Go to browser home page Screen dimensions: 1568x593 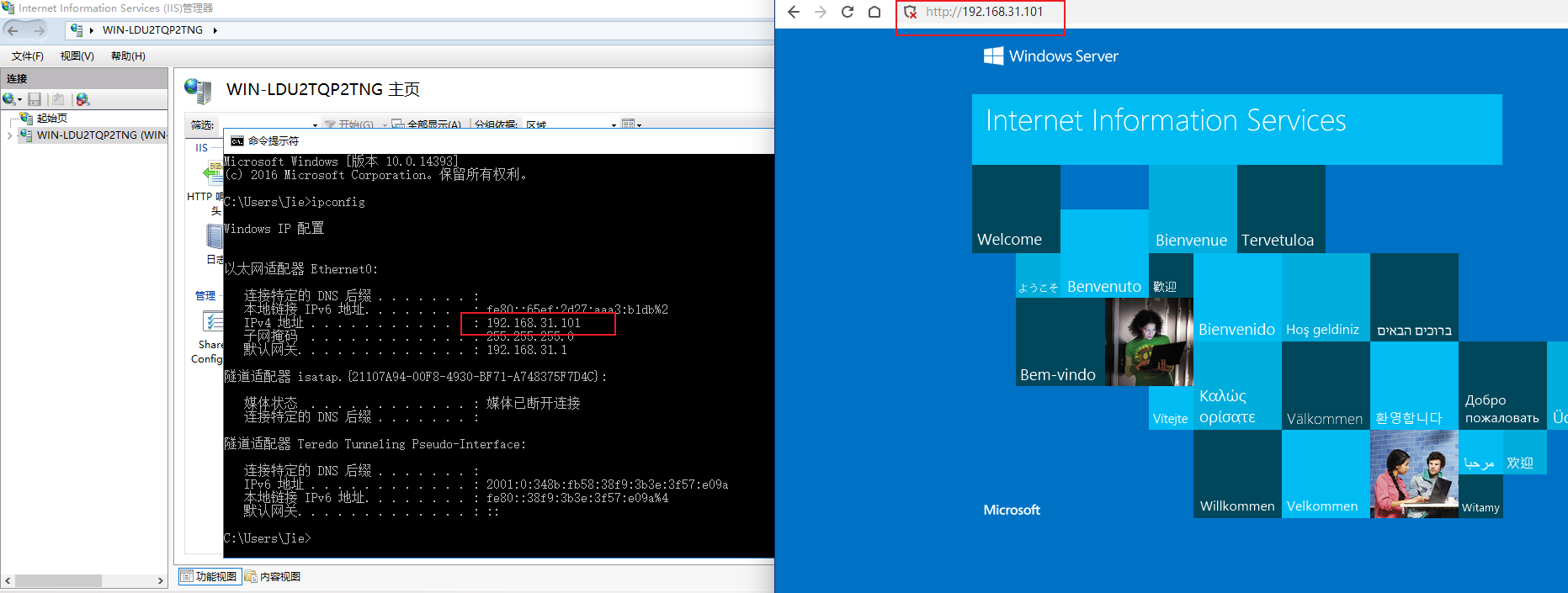tap(874, 12)
